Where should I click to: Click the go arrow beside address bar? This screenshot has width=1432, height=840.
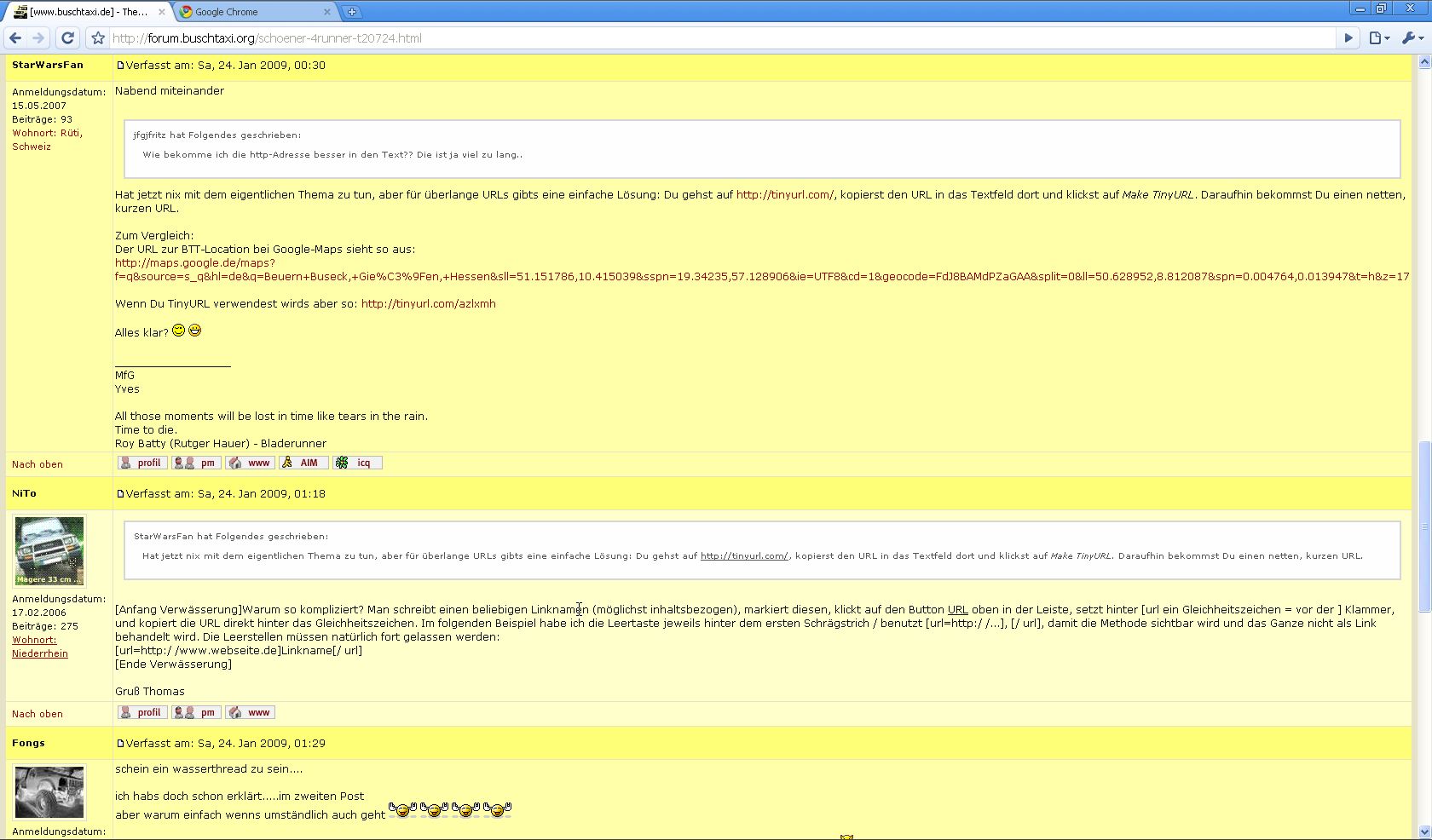[1348, 37]
